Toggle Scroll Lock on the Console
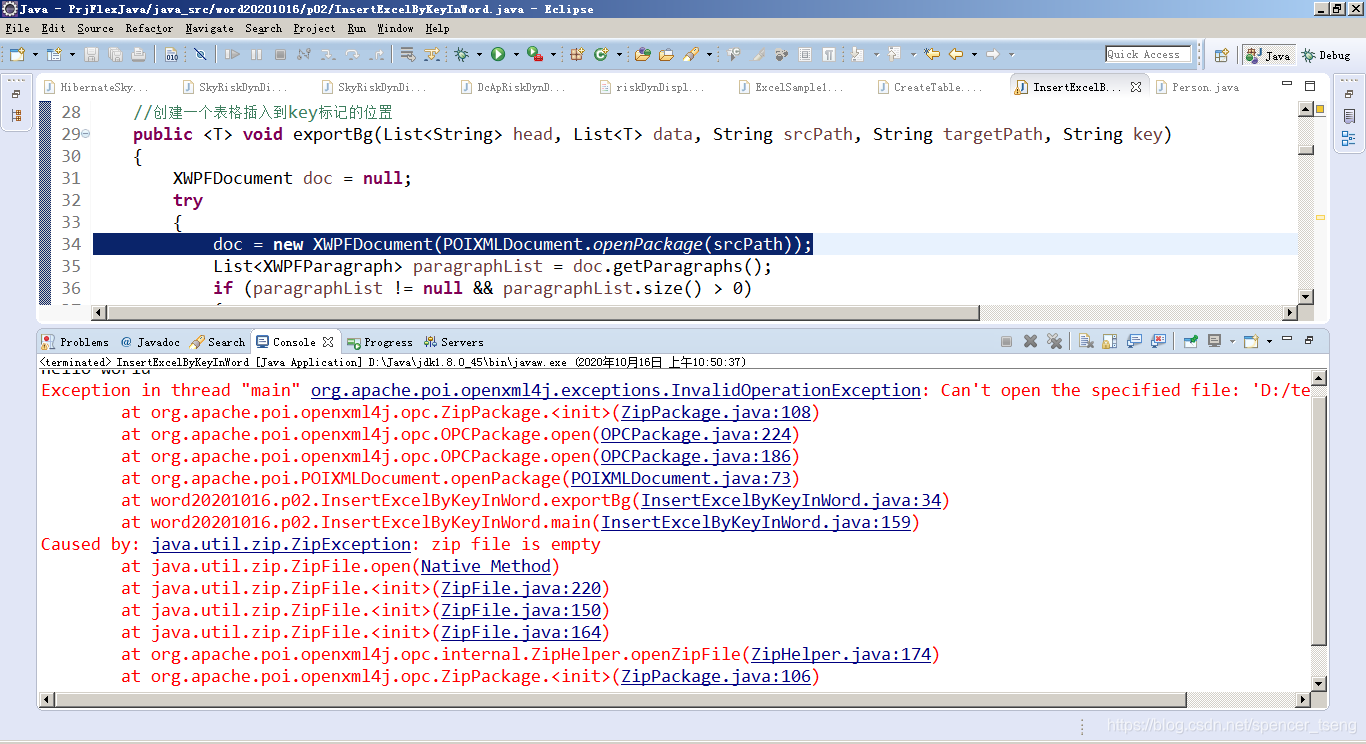The height and width of the screenshot is (744, 1366). 1109,341
